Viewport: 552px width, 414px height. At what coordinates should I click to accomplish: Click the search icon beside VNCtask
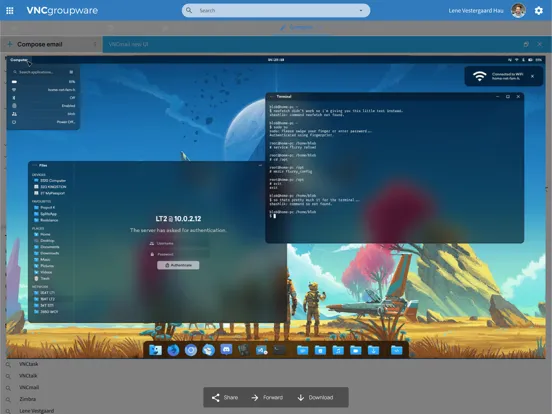point(8,365)
